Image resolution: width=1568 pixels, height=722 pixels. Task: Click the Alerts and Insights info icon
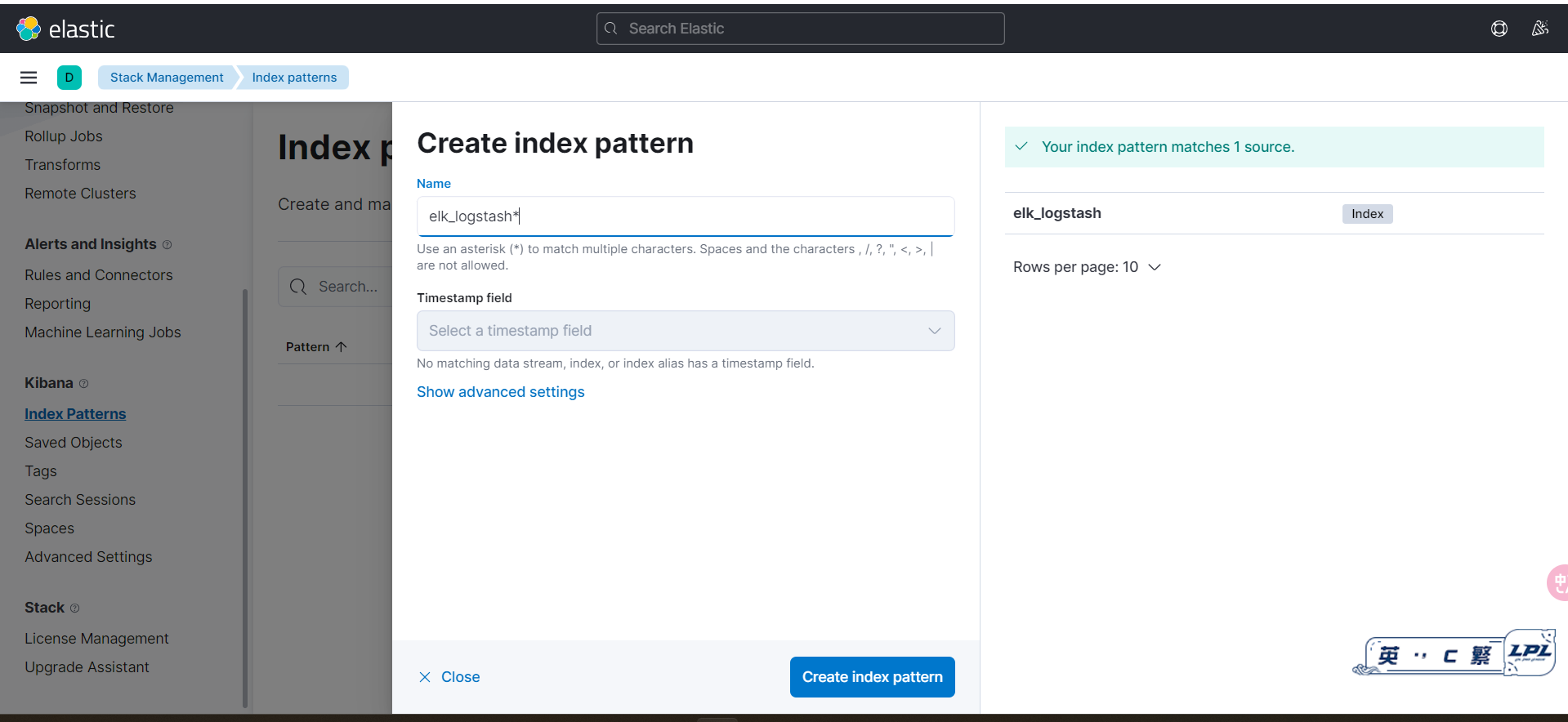pyautogui.click(x=167, y=244)
